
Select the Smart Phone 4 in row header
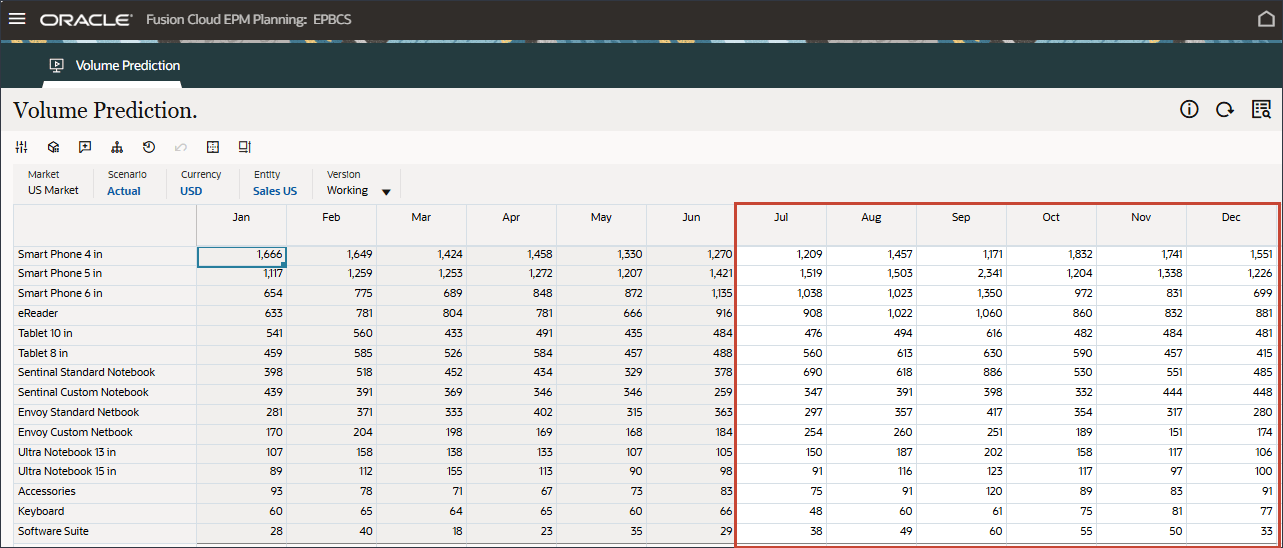coord(105,254)
